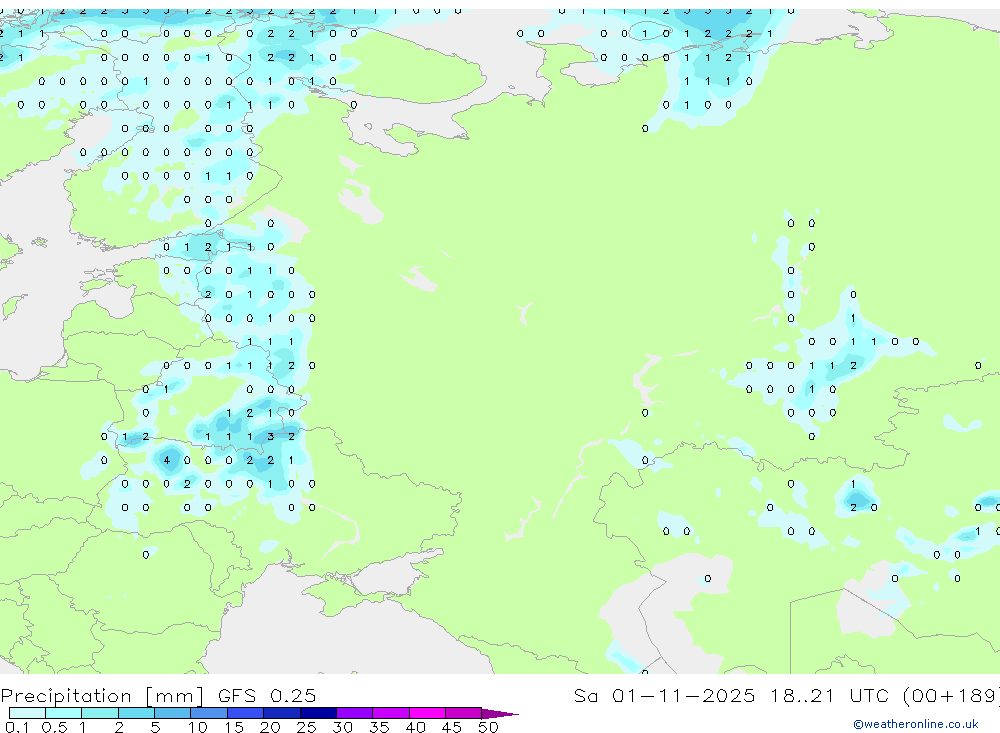Image resolution: width=1000 pixels, height=733 pixels.
Task: Select the 0.5–1 mm legend swatch
Action: [x=64, y=713]
